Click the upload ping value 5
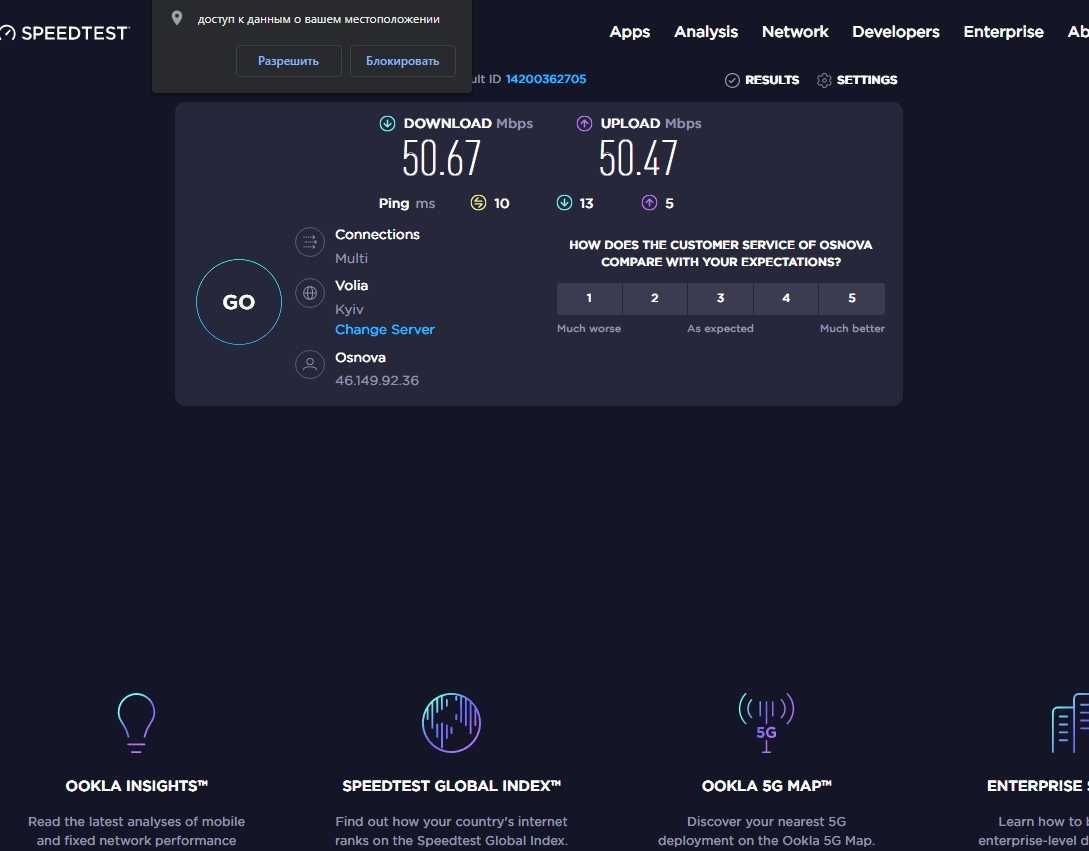Screen dimensions: 1089x851 pos(670,204)
